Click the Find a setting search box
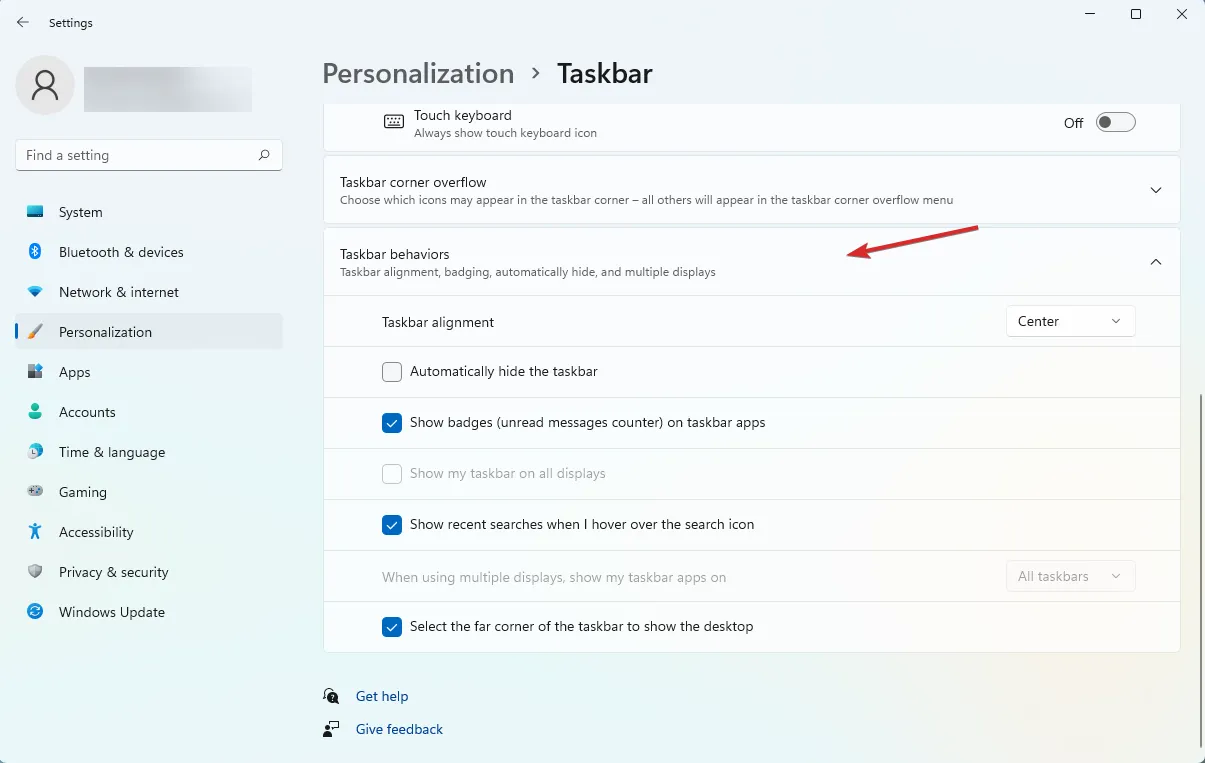The height and width of the screenshot is (763, 1205). pos(136,155)
